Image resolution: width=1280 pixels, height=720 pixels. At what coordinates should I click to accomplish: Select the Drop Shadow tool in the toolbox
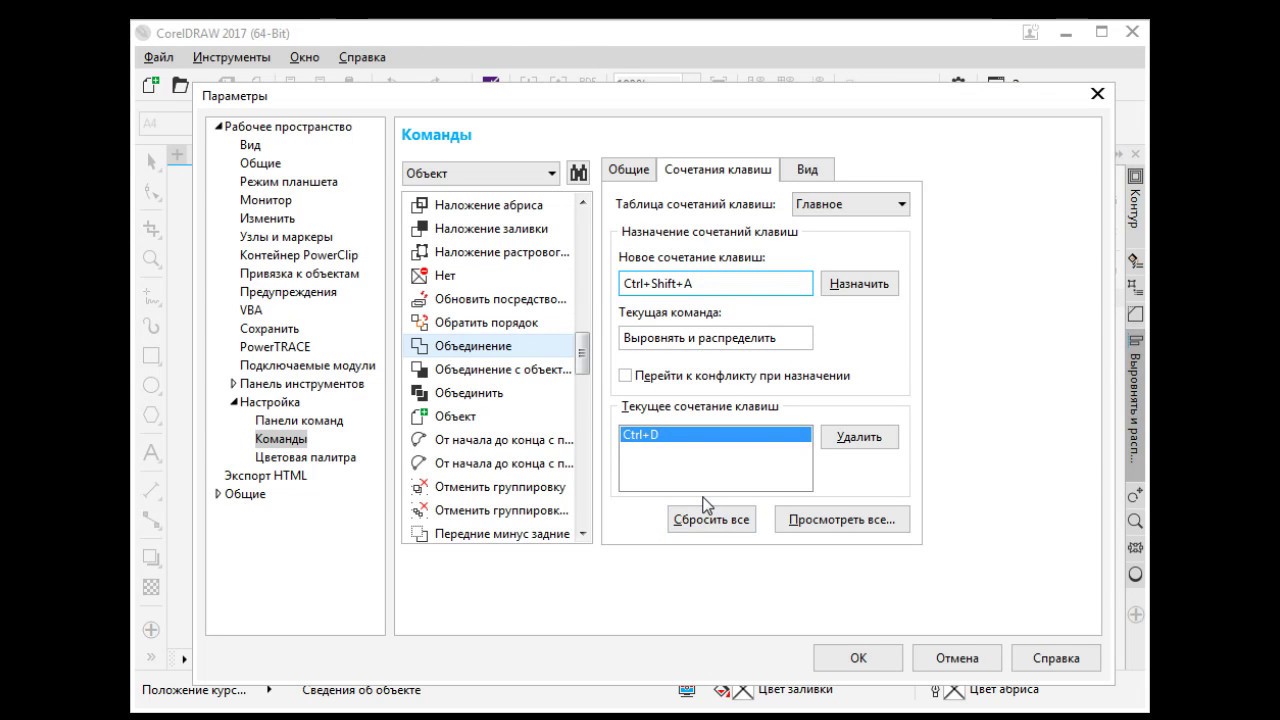(151, 557)
